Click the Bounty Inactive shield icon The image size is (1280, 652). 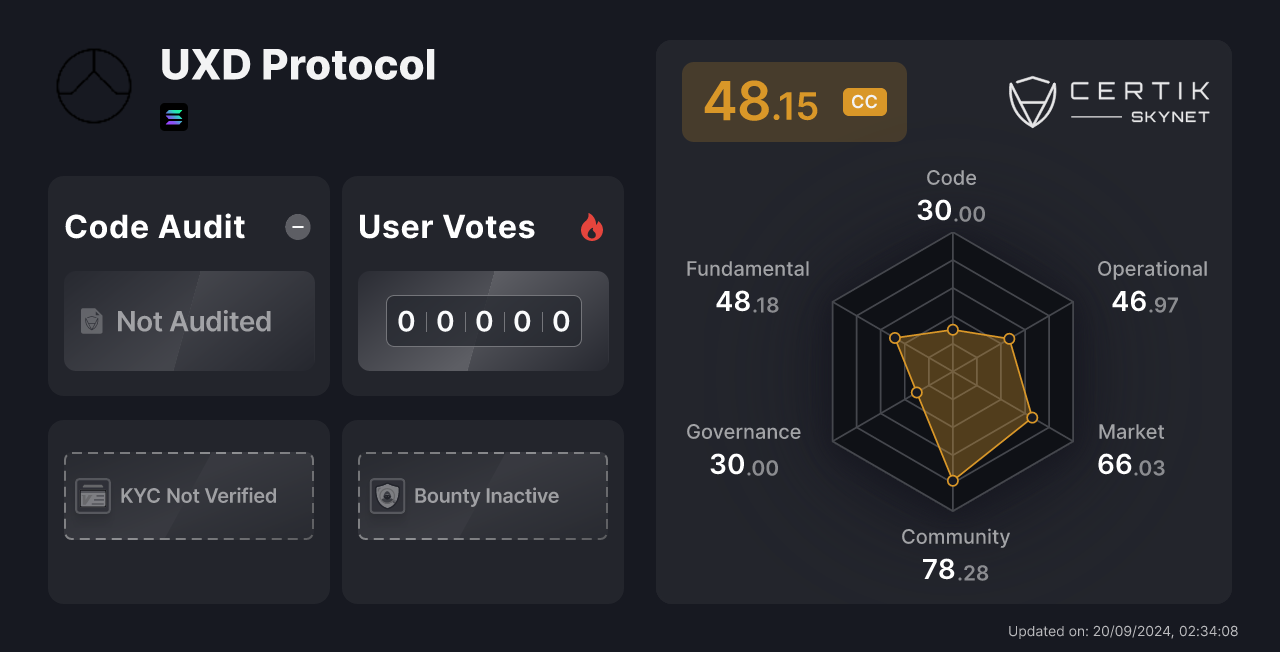[x=389, y=495]
